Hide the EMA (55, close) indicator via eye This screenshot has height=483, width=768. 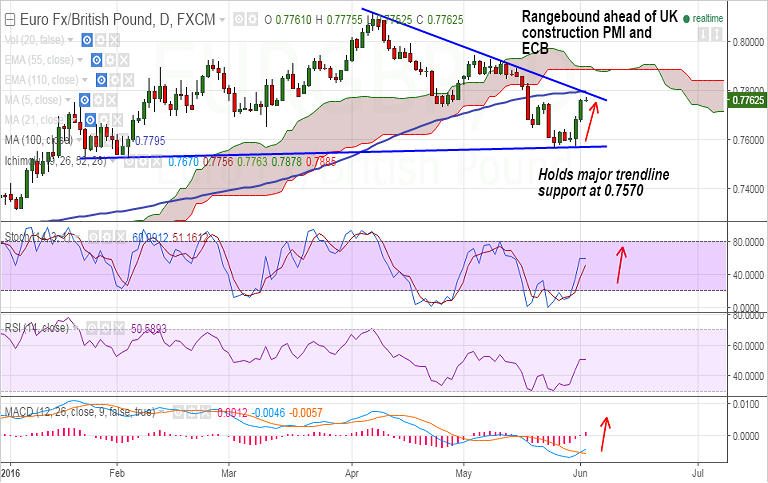[96, 60]
